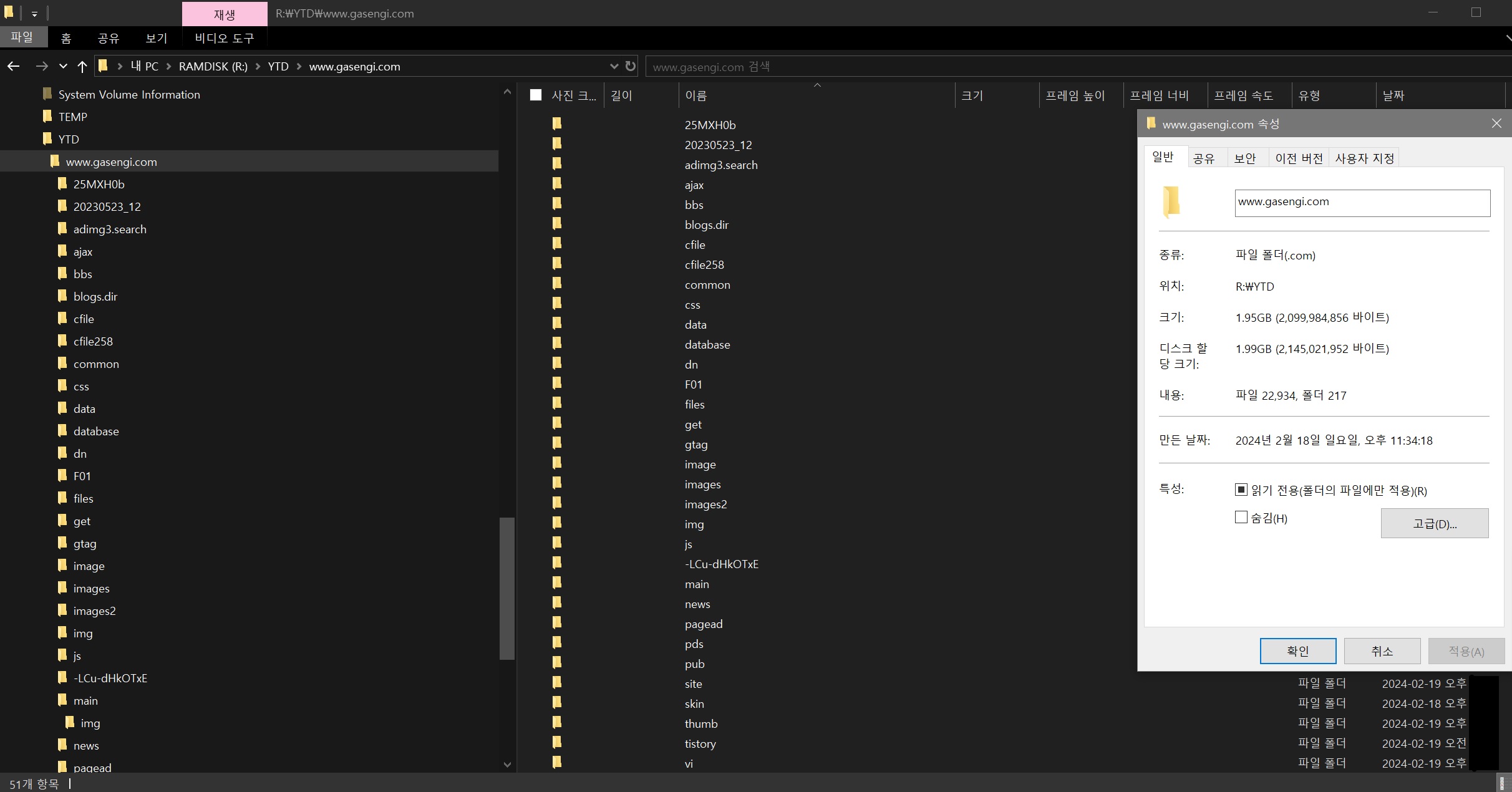Click folder icon of bbs in file list
The image size is (1512, 792).
tap(557, 203)
